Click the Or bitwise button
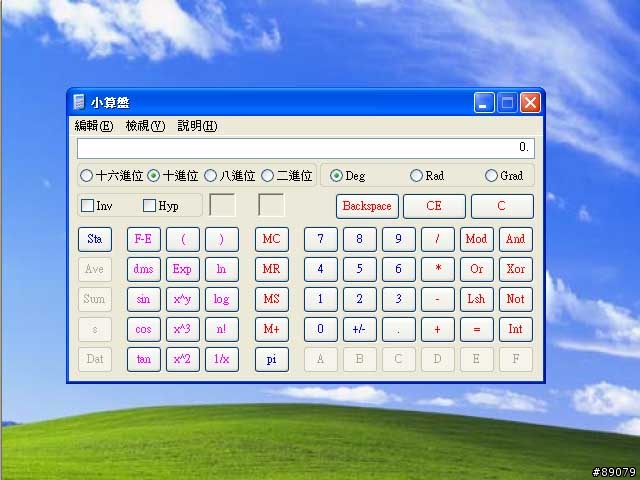The image size is (640, 480). pyautogui.click(x=477, y=269)
